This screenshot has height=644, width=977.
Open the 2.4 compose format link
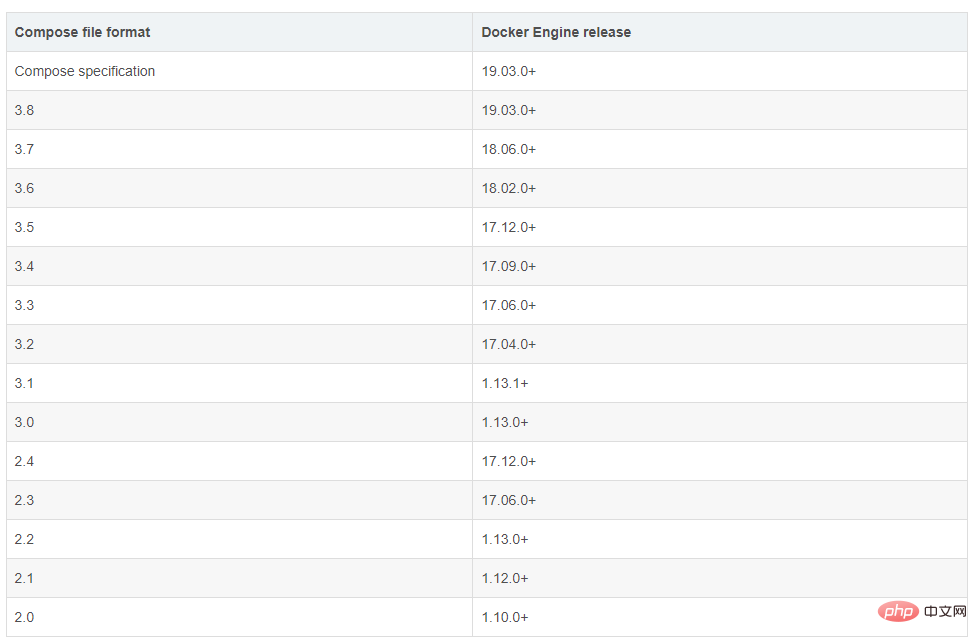pos(24,461)
